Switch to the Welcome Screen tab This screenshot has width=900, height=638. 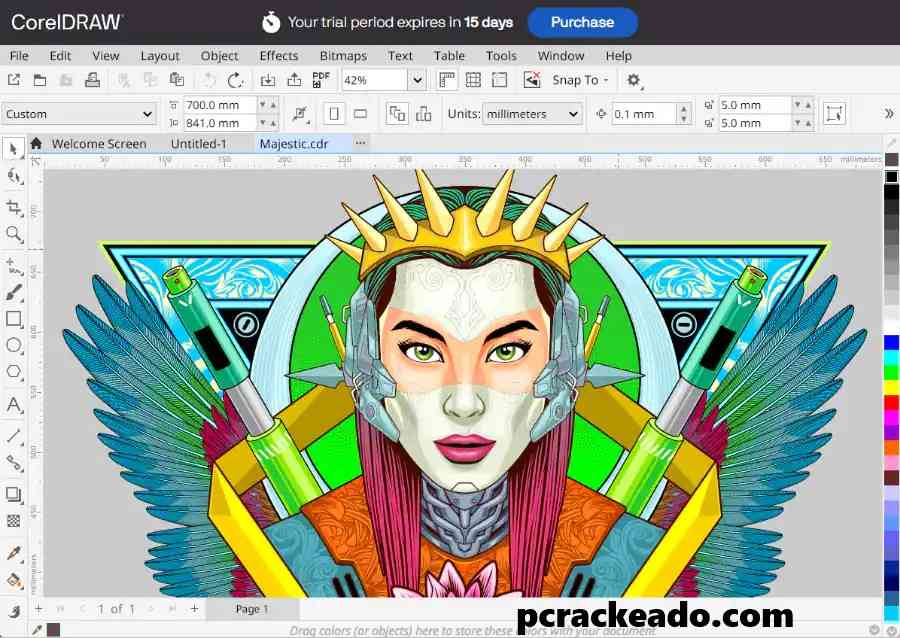click(98, 143)
